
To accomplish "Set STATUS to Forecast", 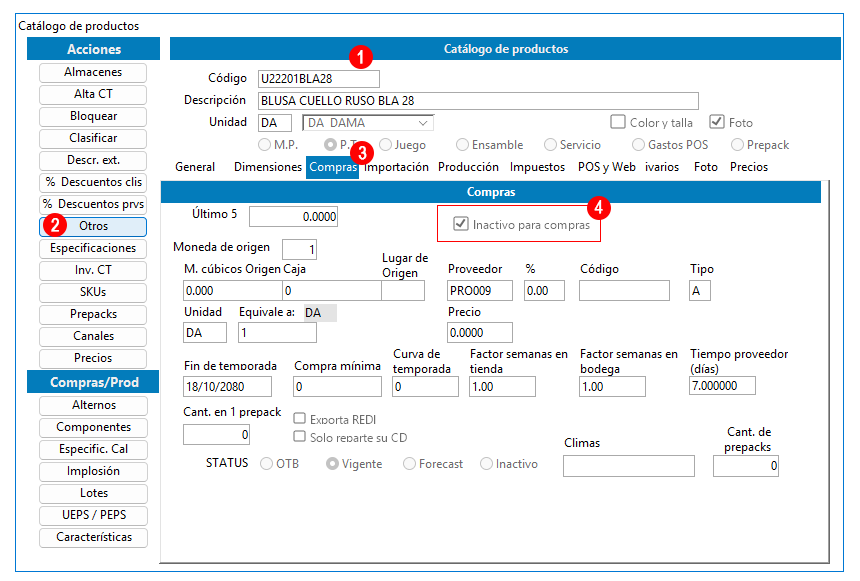I will coord(409,464).
